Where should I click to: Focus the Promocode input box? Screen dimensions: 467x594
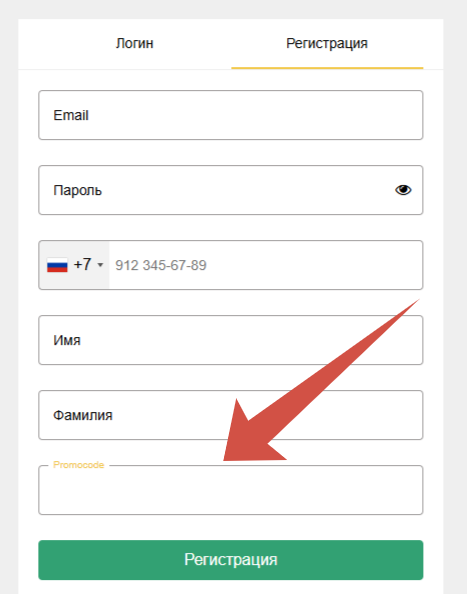[231, 490]
